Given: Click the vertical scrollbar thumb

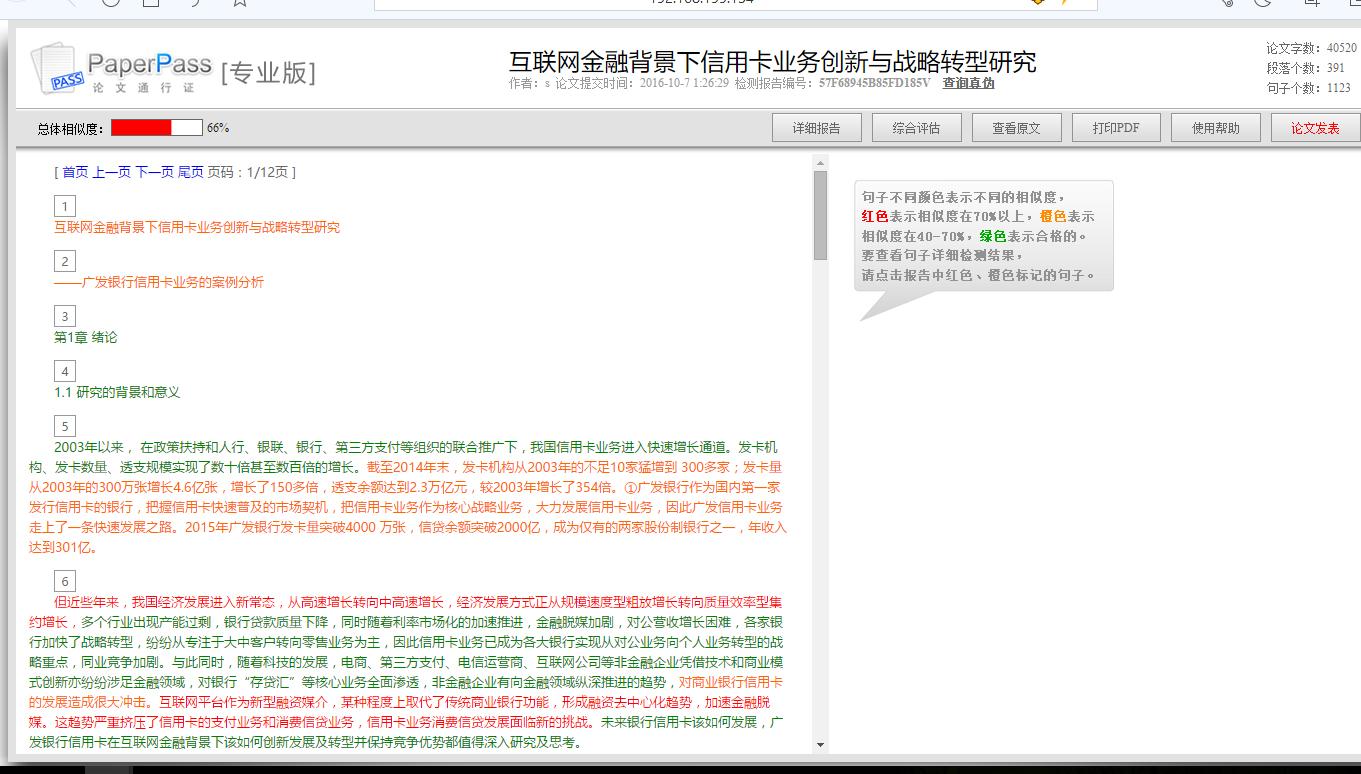Looking at the screenshot, I should click(x=820, y=215).
